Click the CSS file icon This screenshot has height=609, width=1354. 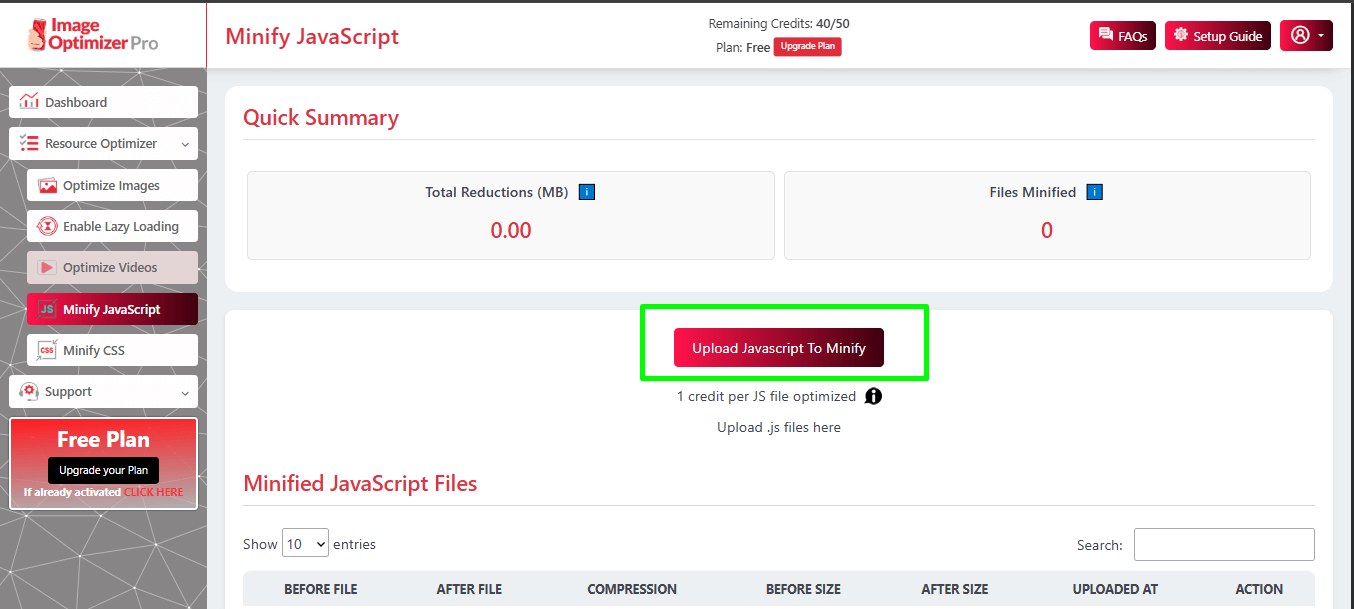click(x=47, y=350)
